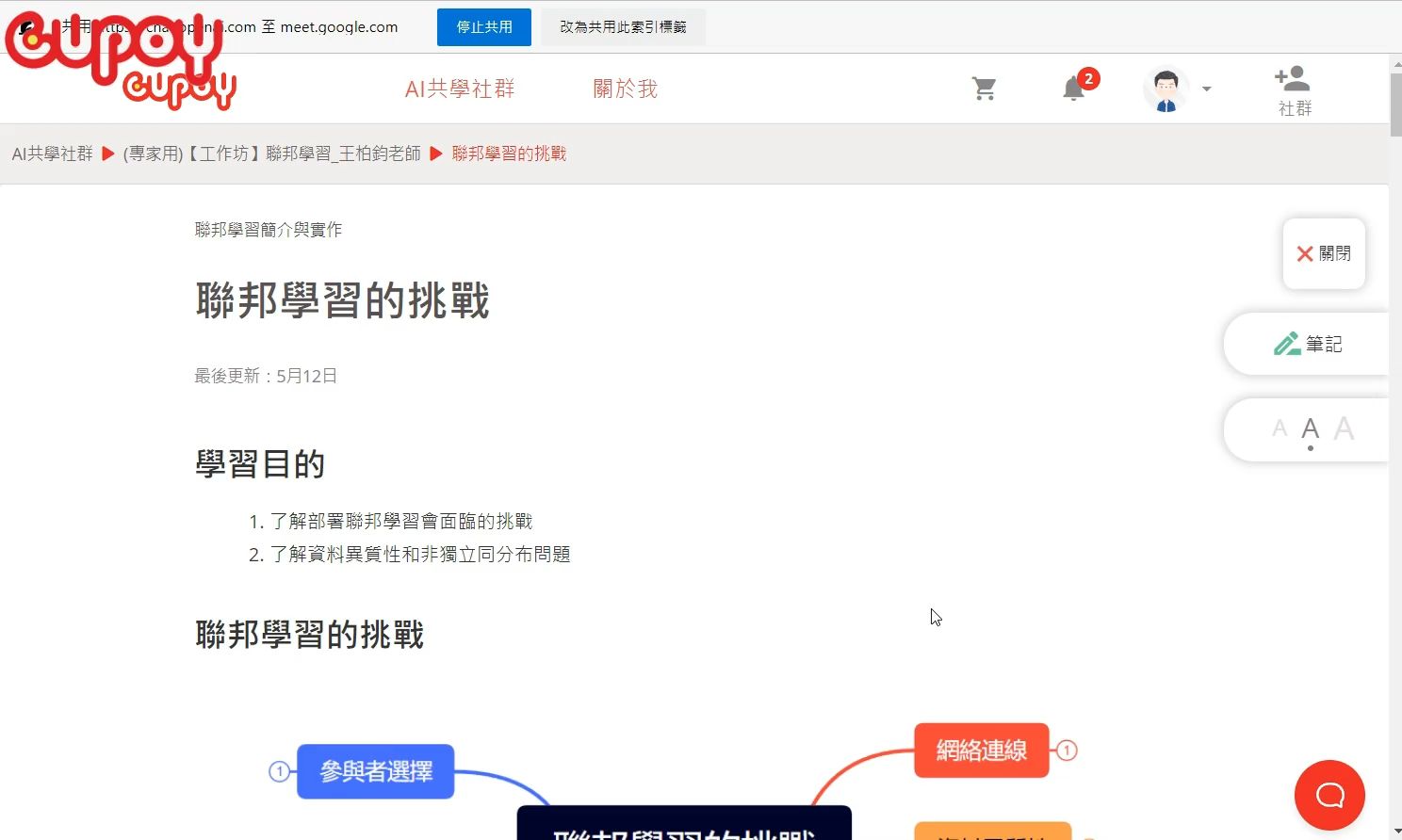Open the AI共學社群 navigation menu

(459, 88)
